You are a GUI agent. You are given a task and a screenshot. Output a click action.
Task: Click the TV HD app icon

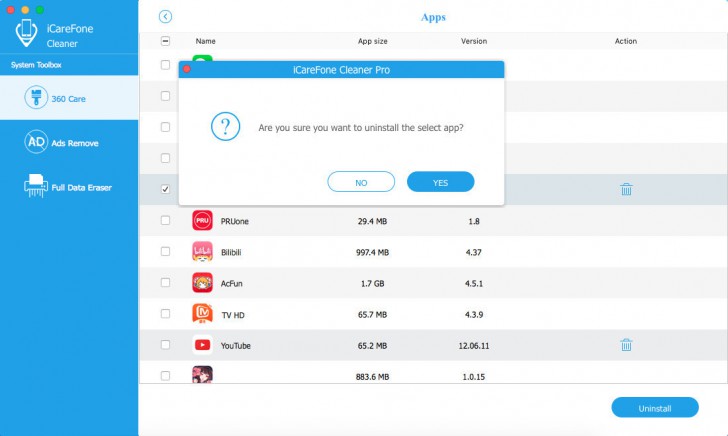(202, 313)
